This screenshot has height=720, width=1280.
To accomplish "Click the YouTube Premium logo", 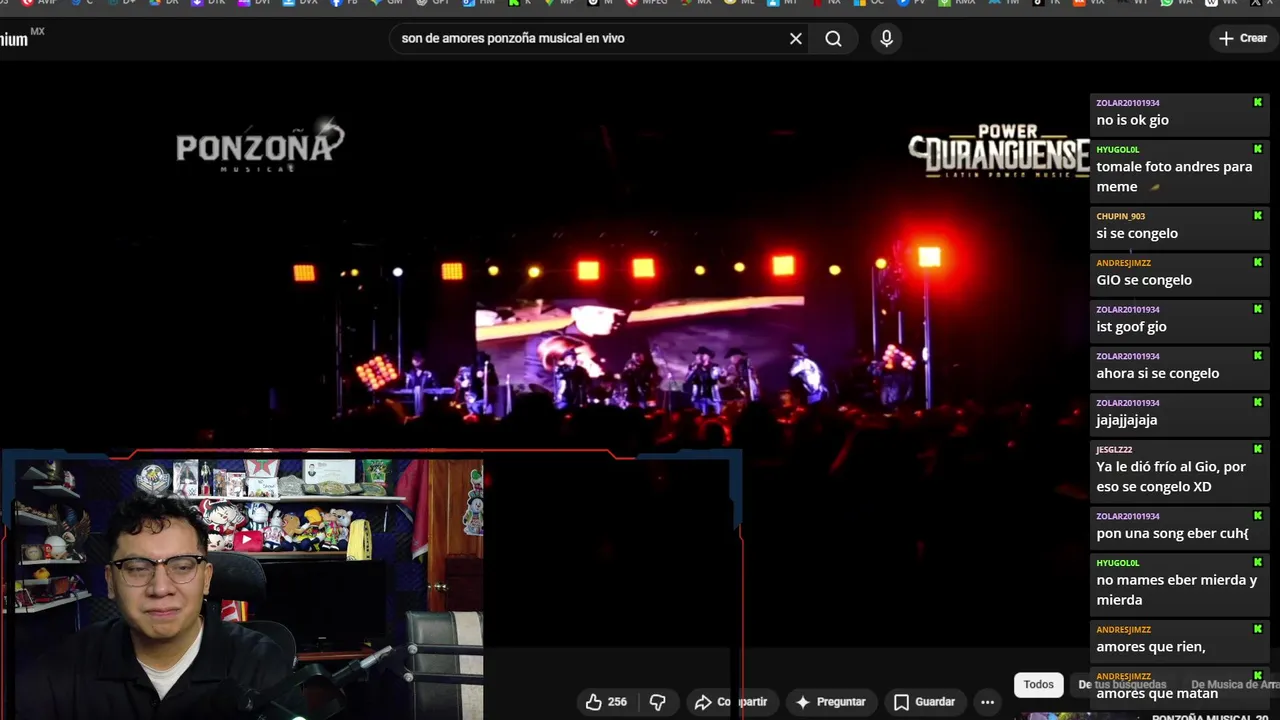I will tap(22, 38).
